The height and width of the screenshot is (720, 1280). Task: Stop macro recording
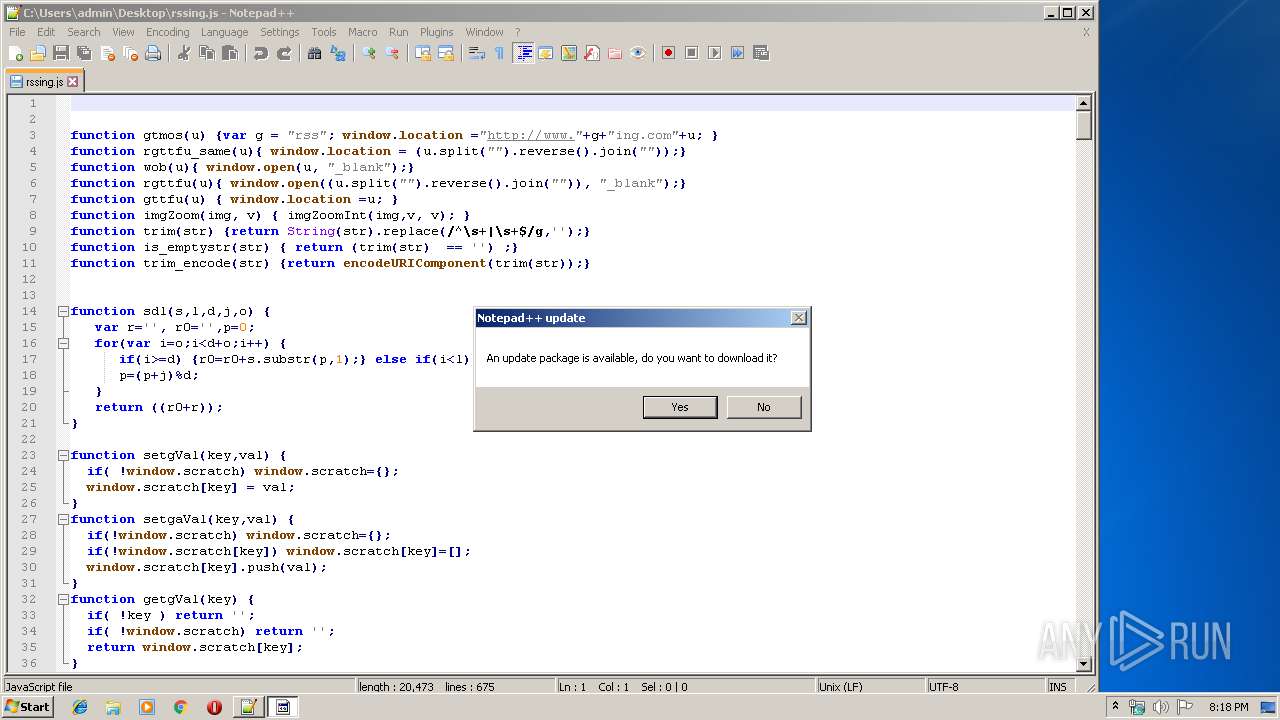[x=691, y=53]
